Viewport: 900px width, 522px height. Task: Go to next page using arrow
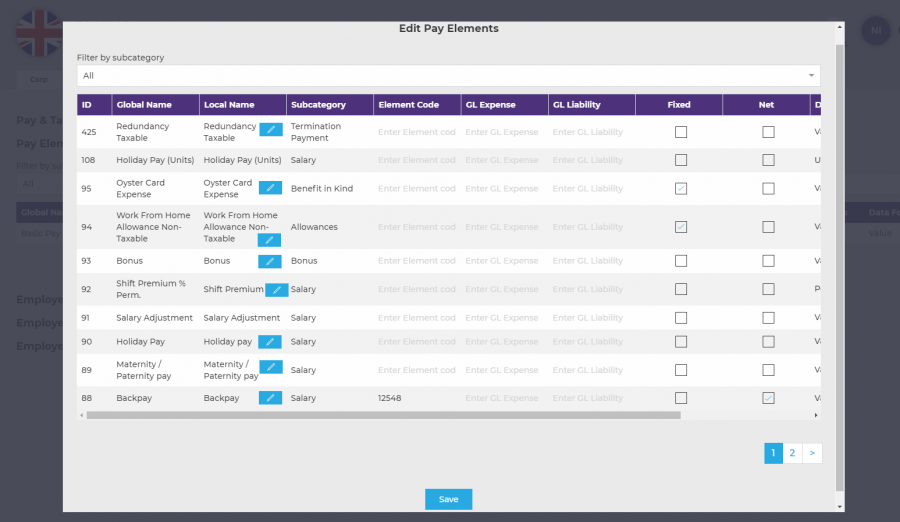(x=812, y=453)
